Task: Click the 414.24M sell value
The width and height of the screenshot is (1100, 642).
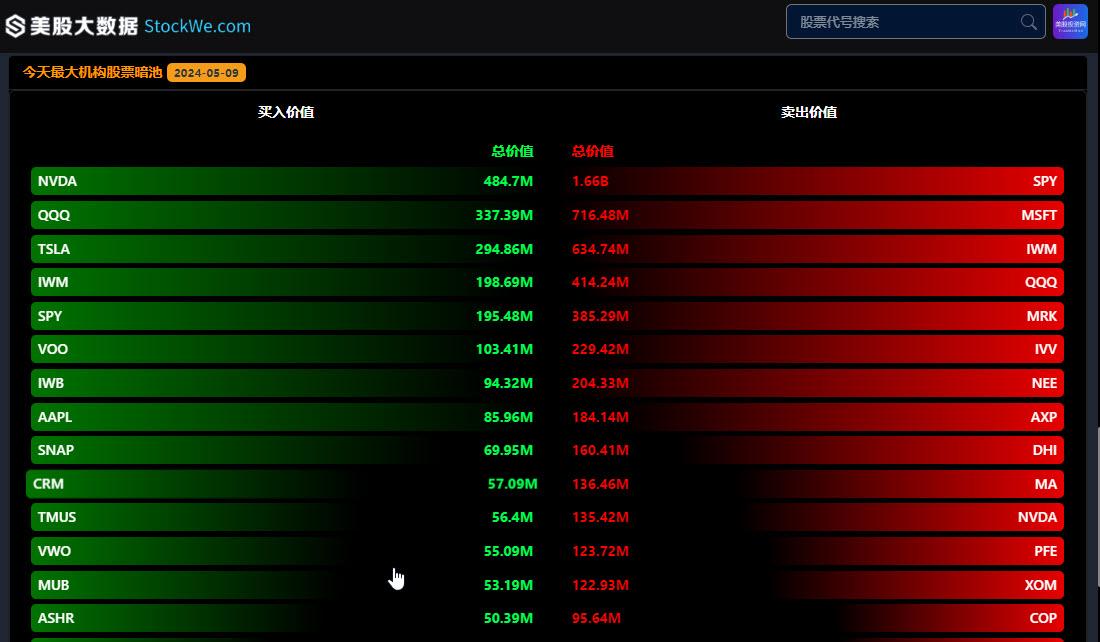Action: 601,282
